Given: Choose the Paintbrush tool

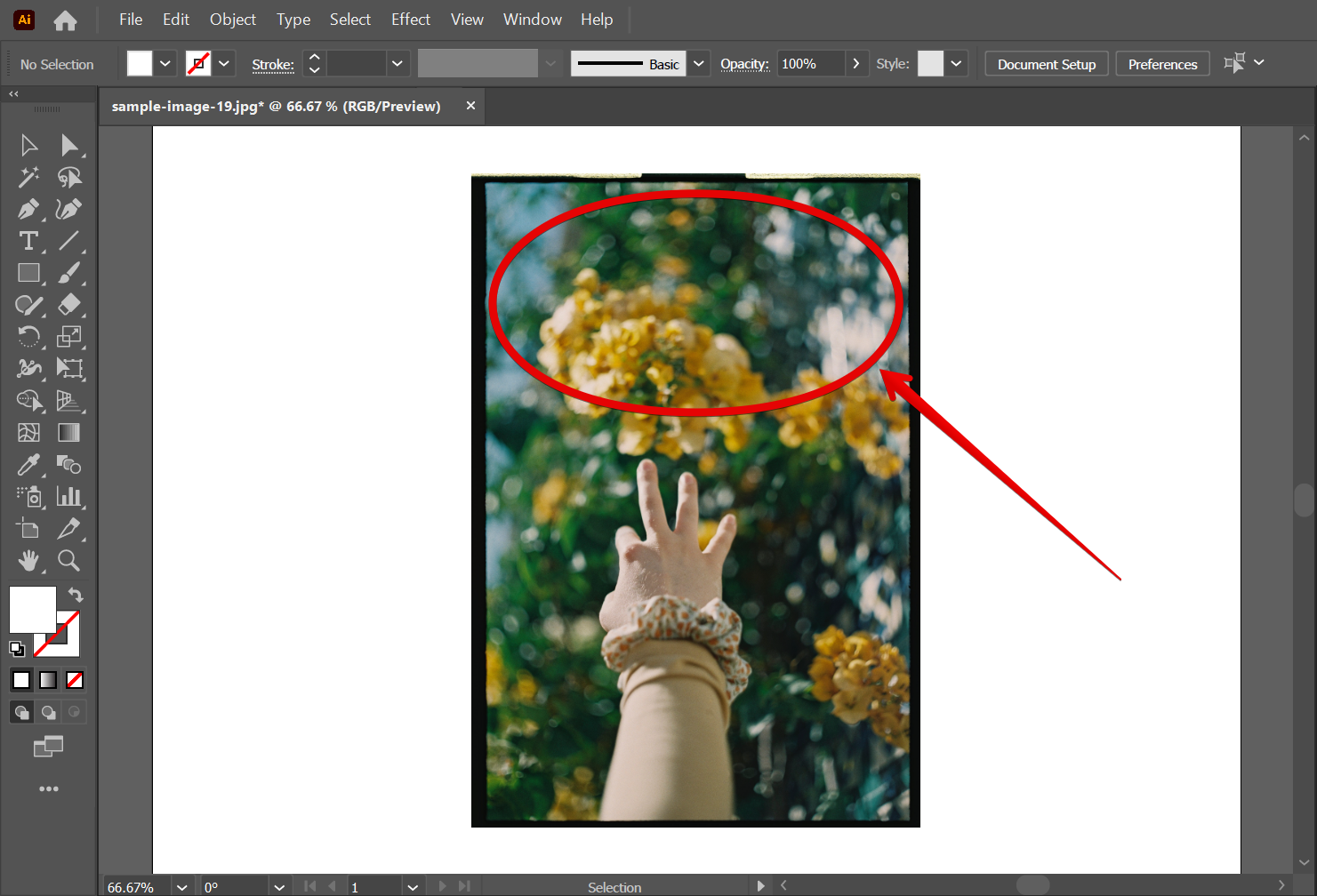Looking at the screenshot, I should pos(69,273).
